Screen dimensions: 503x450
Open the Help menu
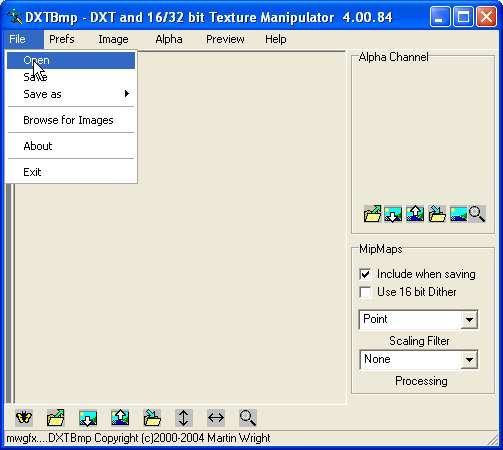(x=276, y=39)
